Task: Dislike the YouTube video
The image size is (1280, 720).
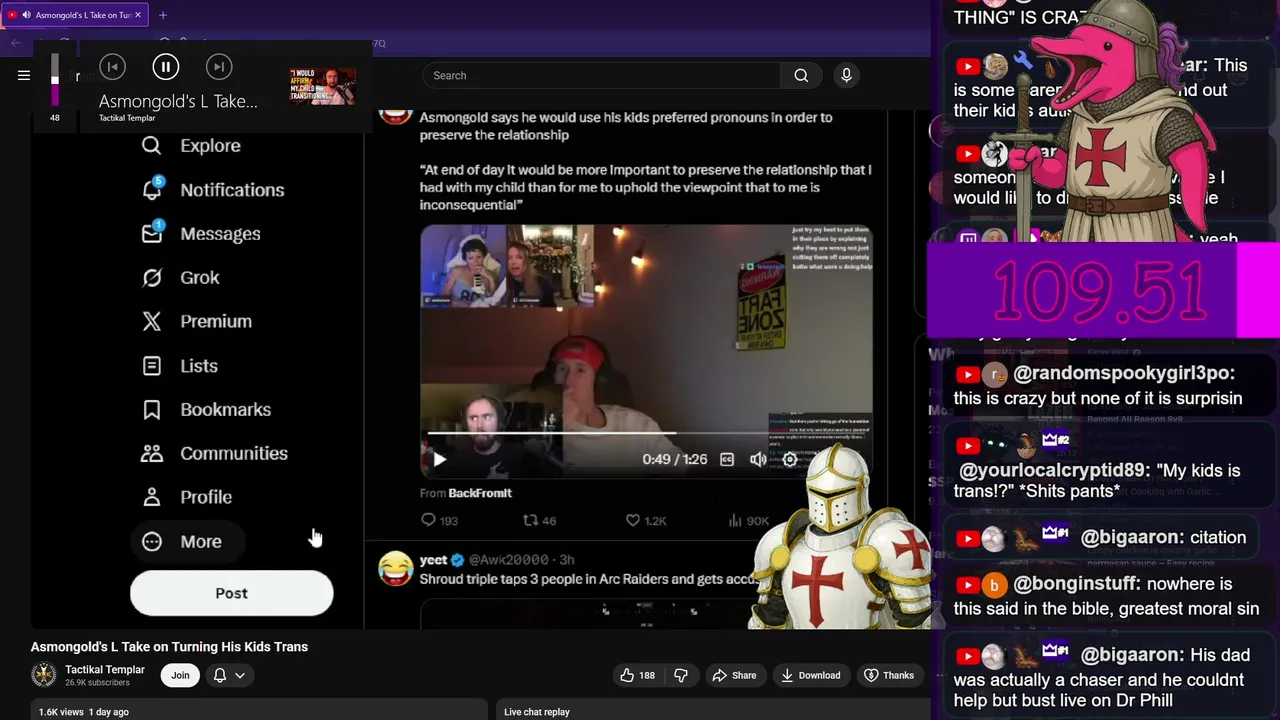Action: (x=681, y=675)
